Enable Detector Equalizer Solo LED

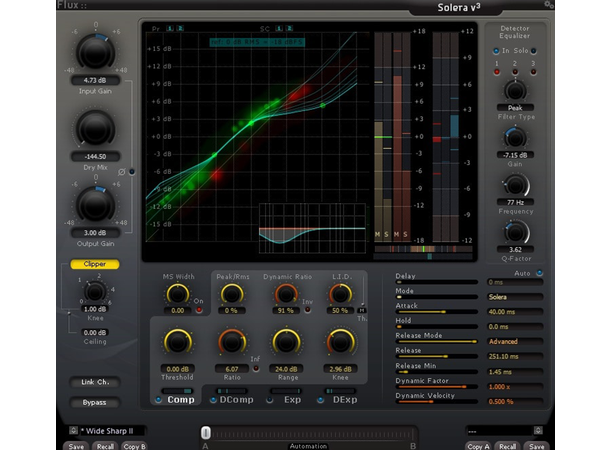534,51
